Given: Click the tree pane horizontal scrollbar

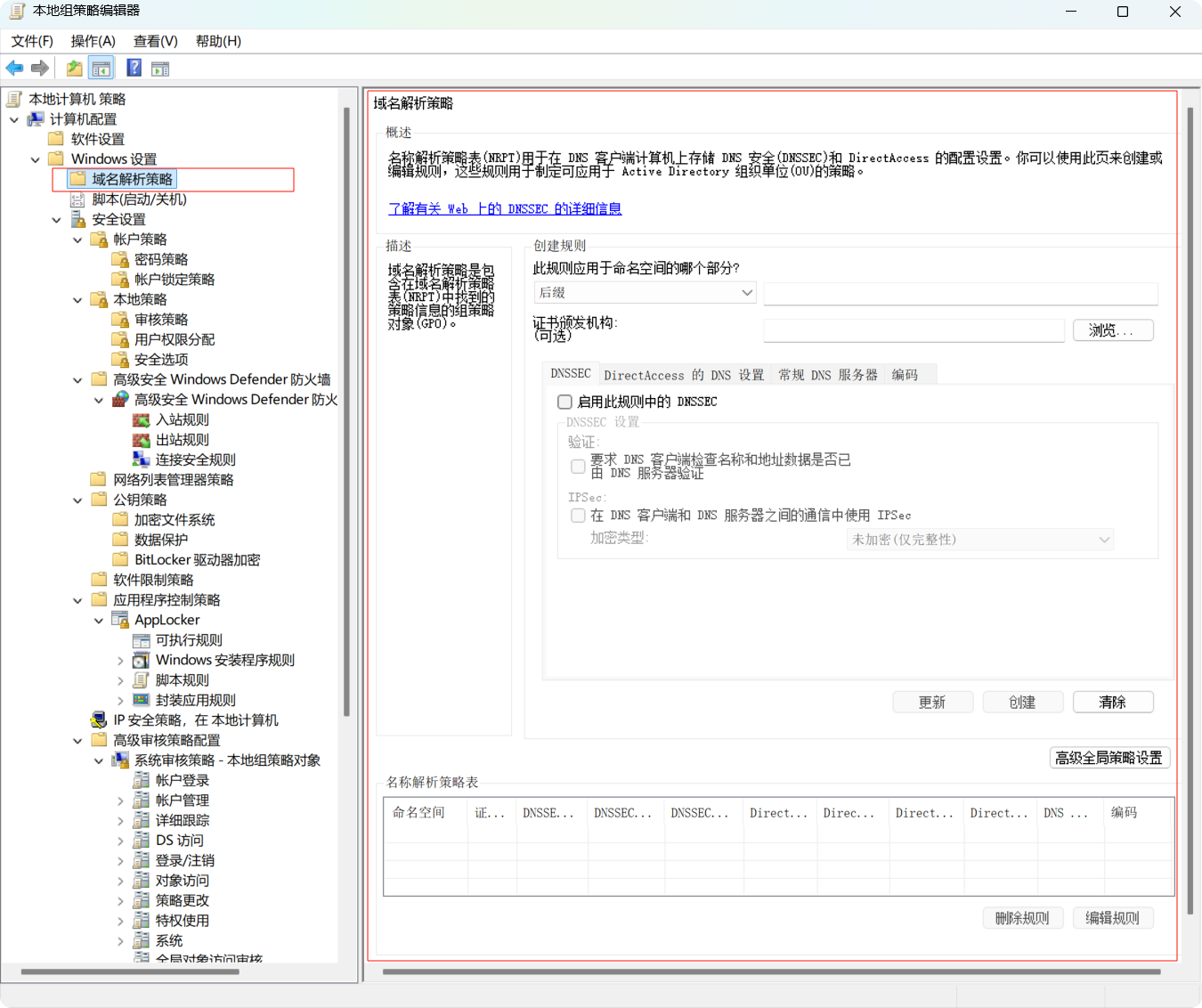Looking at the screenshot, I should tap(130, 971).
